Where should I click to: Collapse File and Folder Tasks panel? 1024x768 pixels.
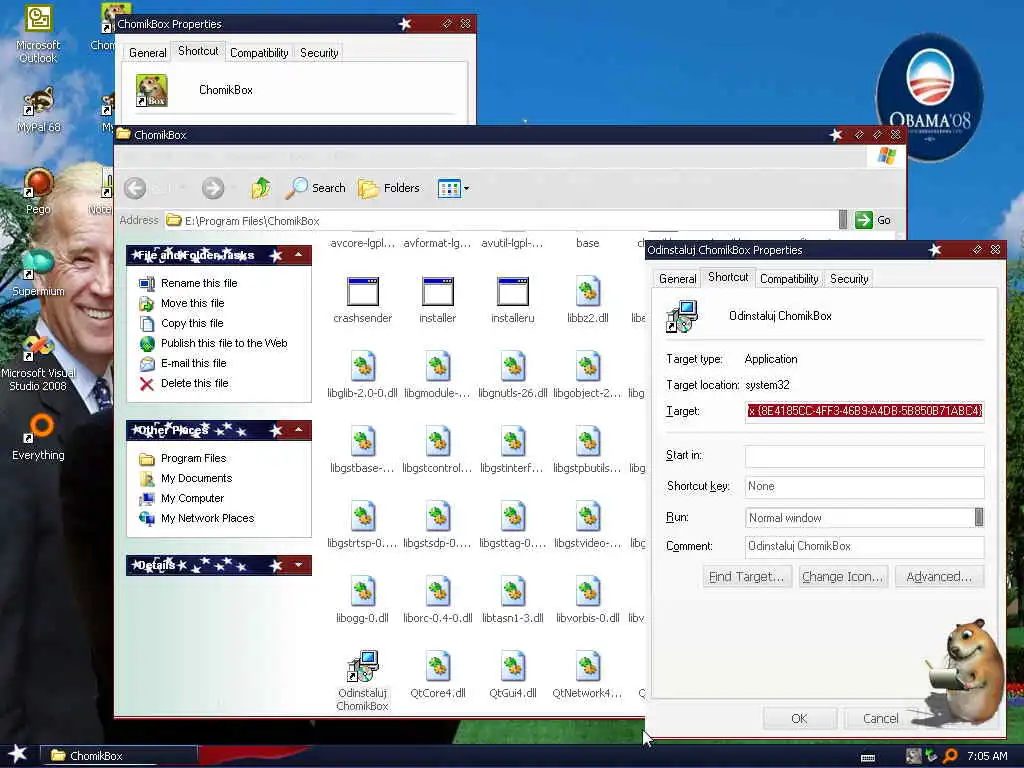pyautogui.click(x=298, y=255)
